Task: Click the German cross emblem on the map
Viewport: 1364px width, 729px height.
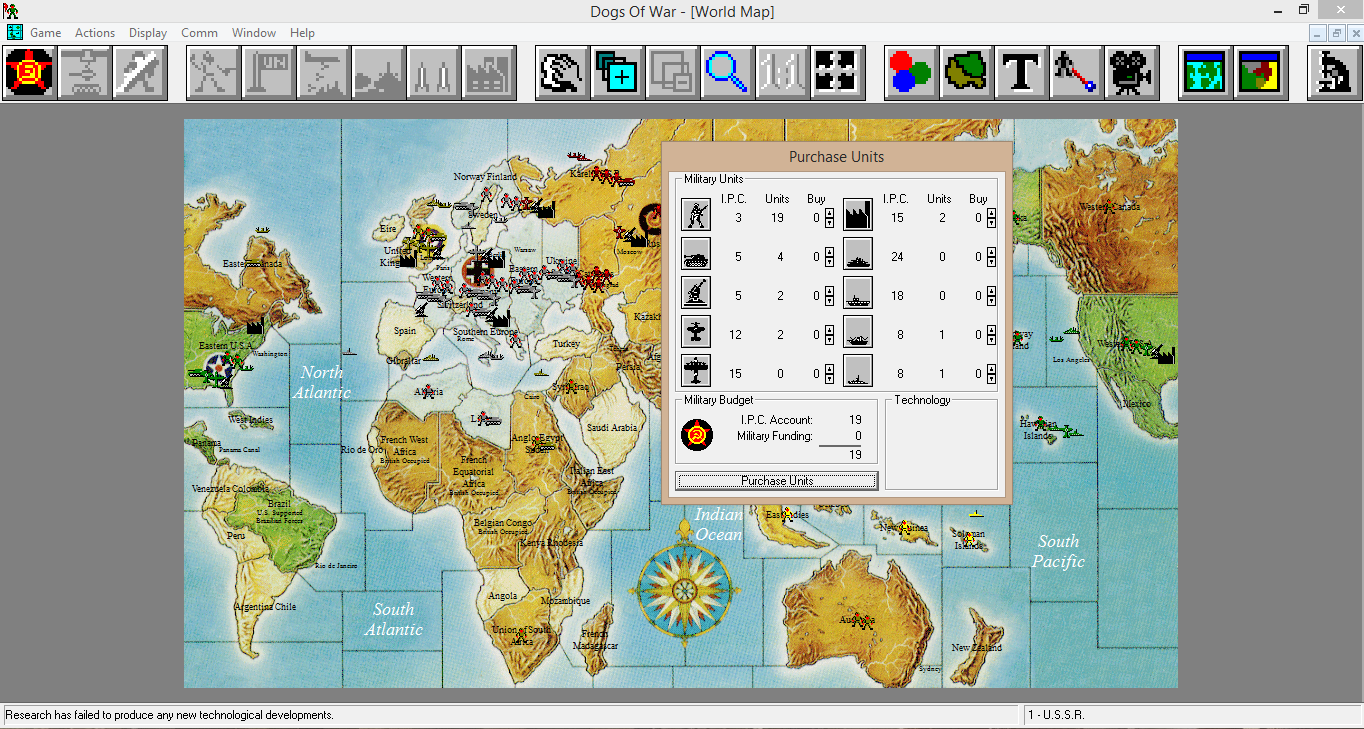Action: 480,270
